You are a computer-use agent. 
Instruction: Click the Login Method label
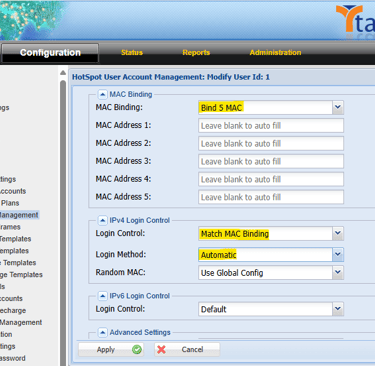click(121, 254)
